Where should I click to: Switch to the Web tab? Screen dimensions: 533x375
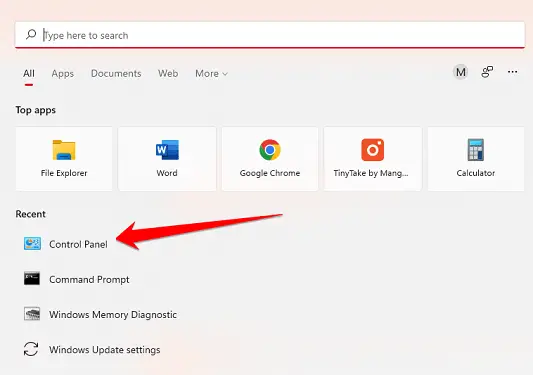pyautogui.click(x=168, y=73)
